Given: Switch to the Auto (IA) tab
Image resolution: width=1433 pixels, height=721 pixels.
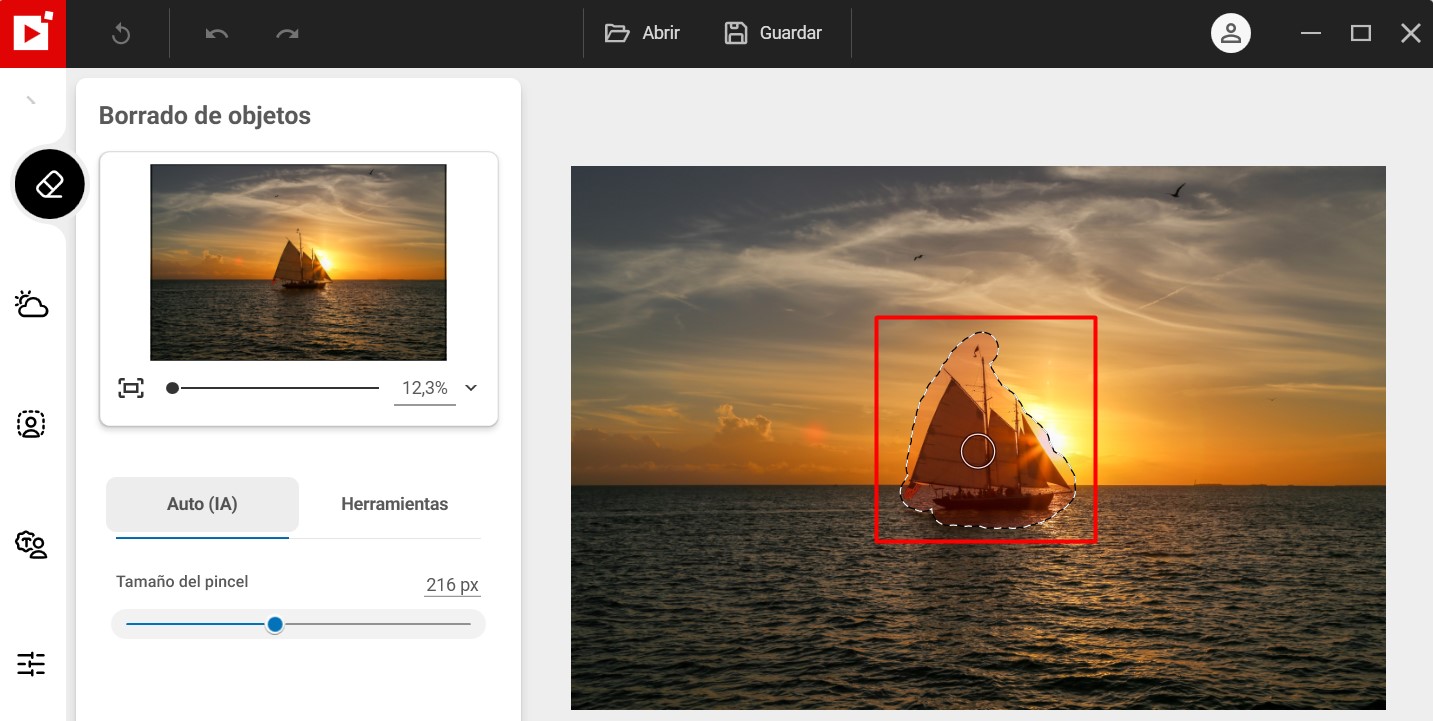Looking at the screenshot, I should point(202,504).
